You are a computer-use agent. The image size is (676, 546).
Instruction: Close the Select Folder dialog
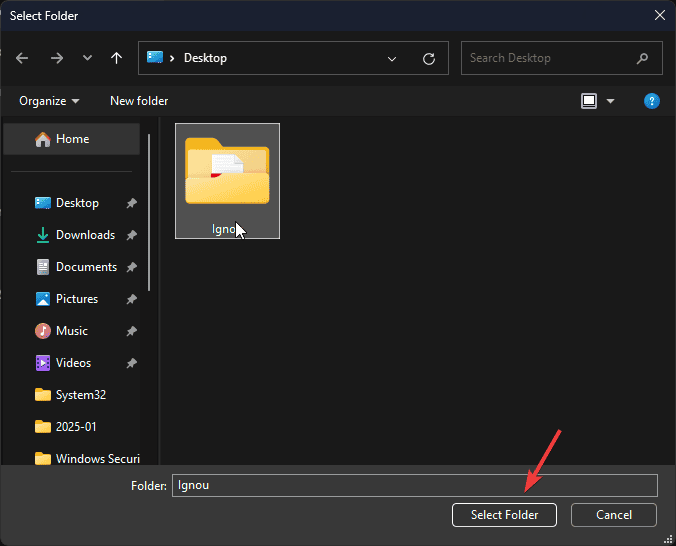click(659, 16)
